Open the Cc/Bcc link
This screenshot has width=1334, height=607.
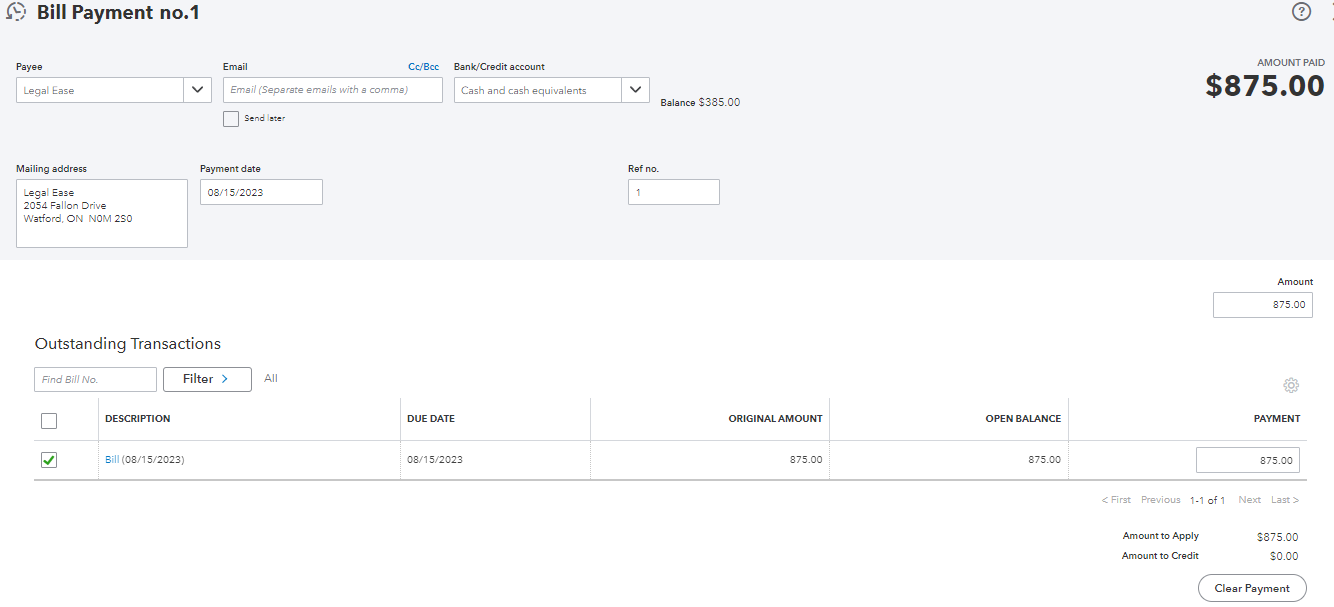click(424, 67)
